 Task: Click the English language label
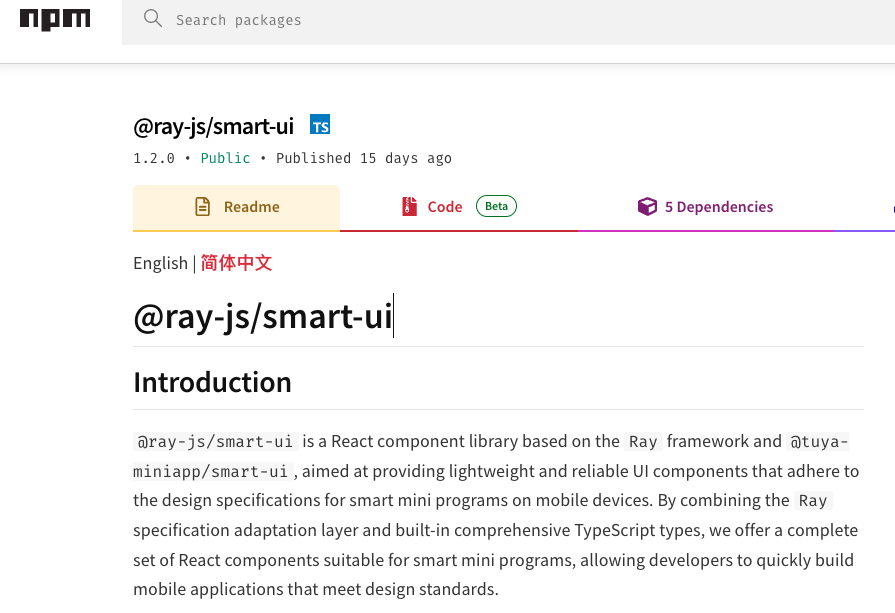[160, 263]
